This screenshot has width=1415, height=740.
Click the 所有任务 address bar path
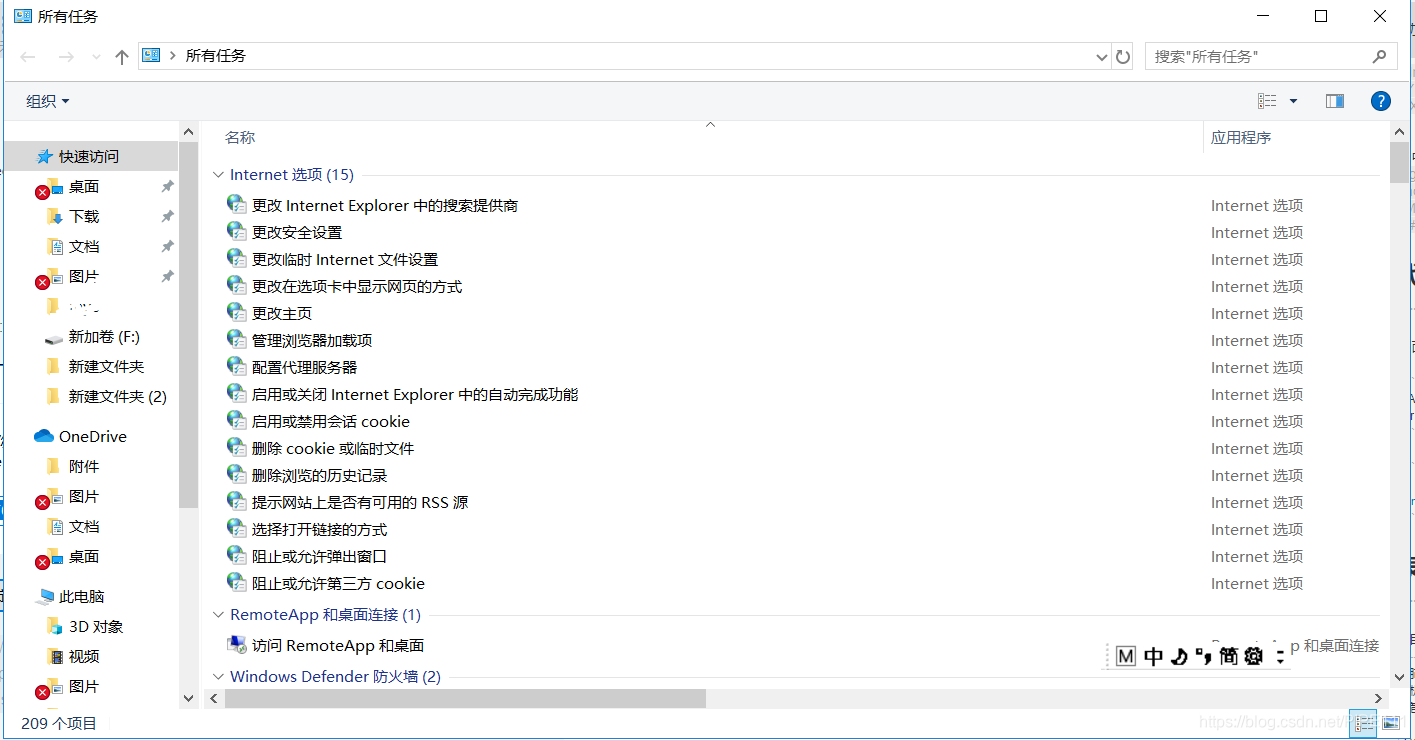coord(216,56)
